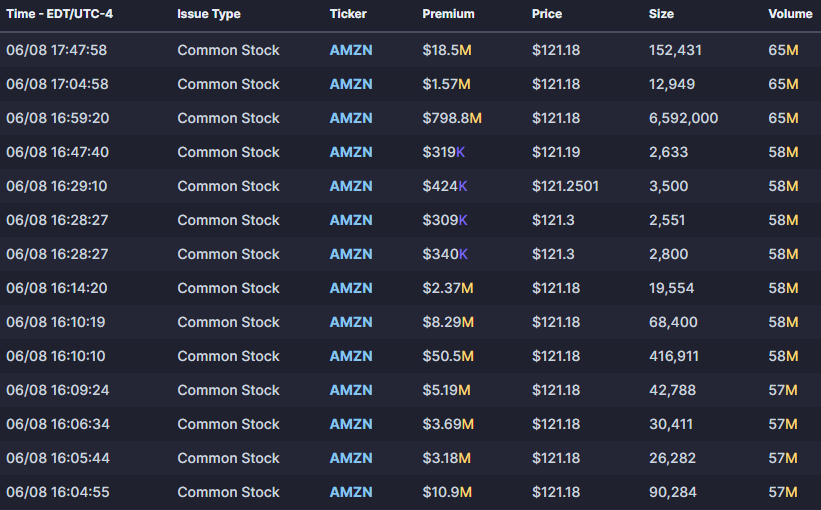This screenshot has width=821, height=510.
Task: Click the 152,431 size cell
Action: 675,50
